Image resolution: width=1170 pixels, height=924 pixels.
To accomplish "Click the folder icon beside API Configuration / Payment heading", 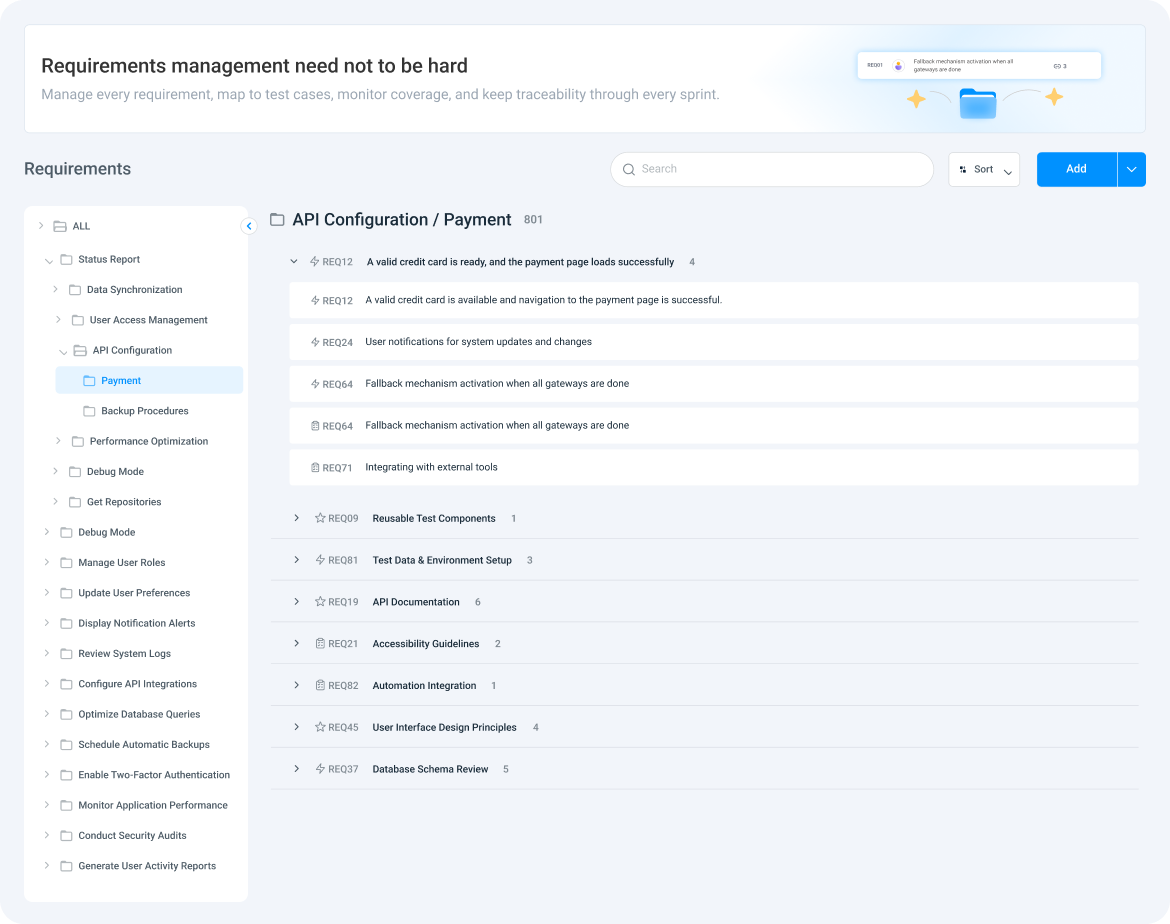I will [277, 220].
